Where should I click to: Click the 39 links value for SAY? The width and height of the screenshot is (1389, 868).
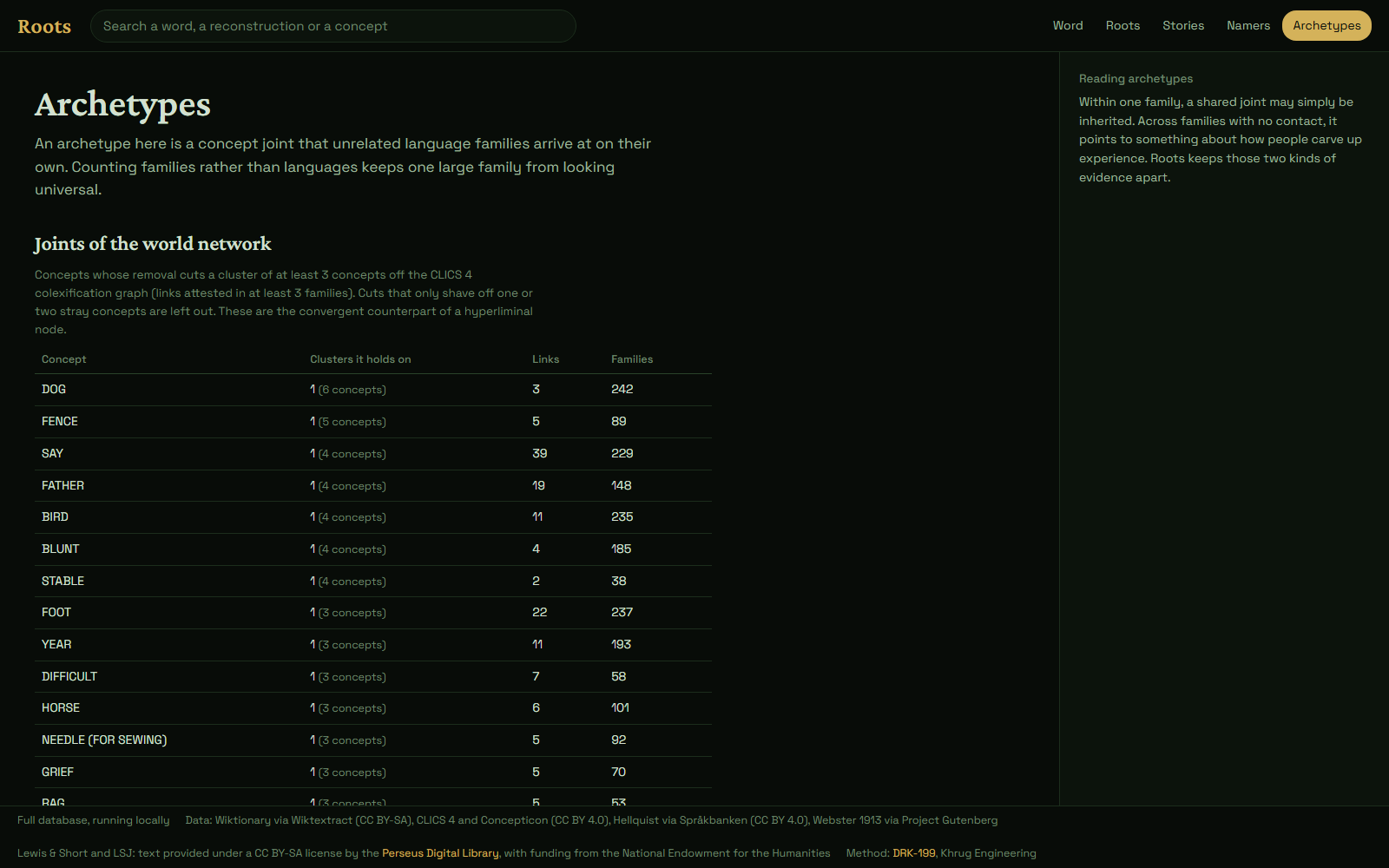[x=540, y=453]
